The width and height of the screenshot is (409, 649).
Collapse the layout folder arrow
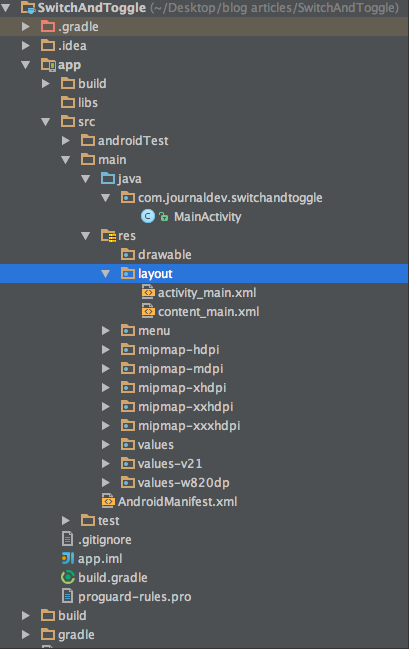tap(106, 274)
